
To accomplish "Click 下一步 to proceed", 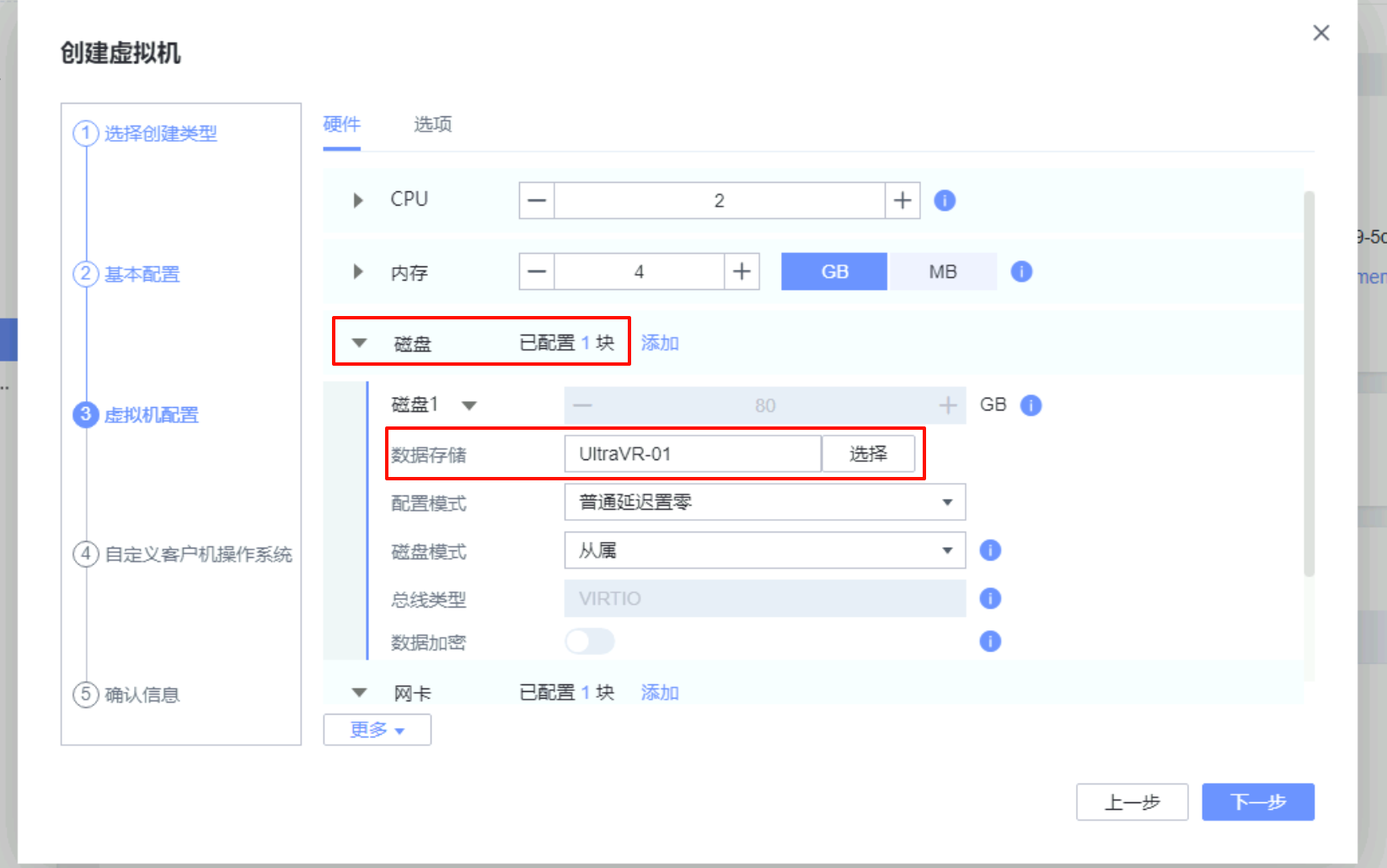I will (x=1257, y=801).
